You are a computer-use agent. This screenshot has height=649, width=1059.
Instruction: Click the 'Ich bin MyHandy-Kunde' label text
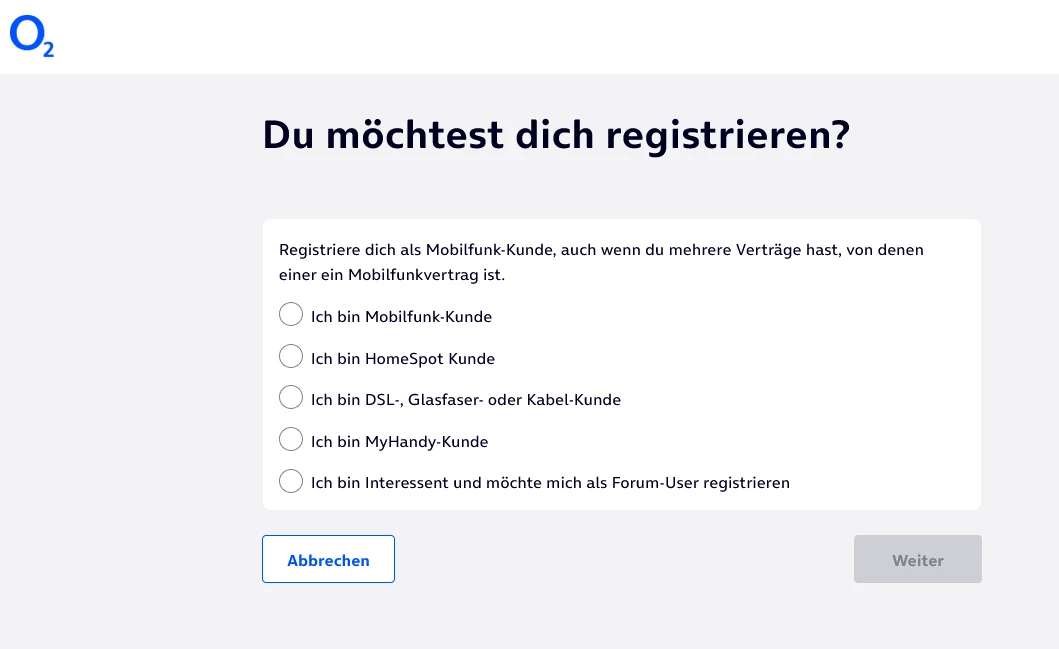pos(399,442)
